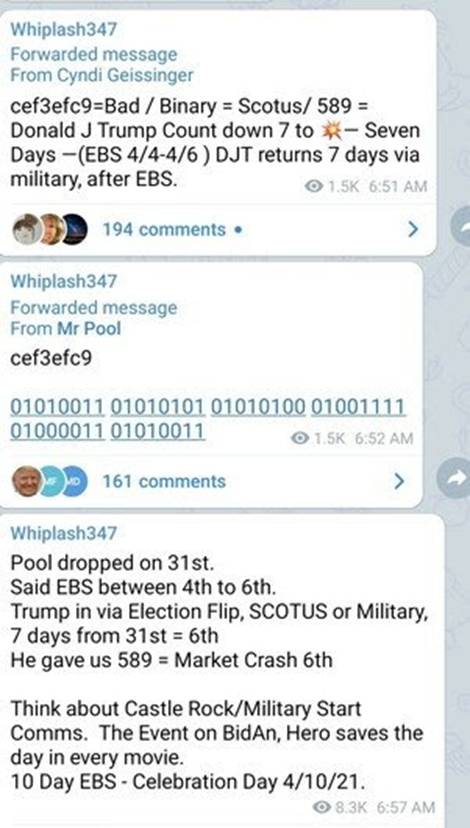Tap the eye views icon at 6:51 AM

pos(314,186)
